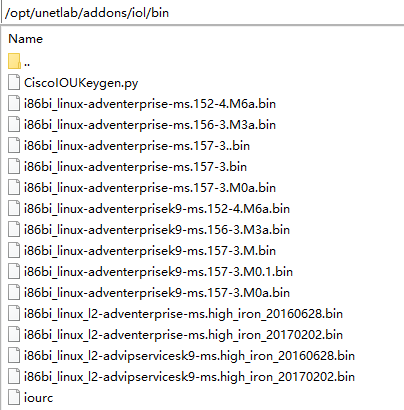The height and width of the screenshot is (410, 404).
Task: Select i86bi_linux-adventerprise-ms.152-4.M6a.bin file name
Action: click(x=150, y=104)
